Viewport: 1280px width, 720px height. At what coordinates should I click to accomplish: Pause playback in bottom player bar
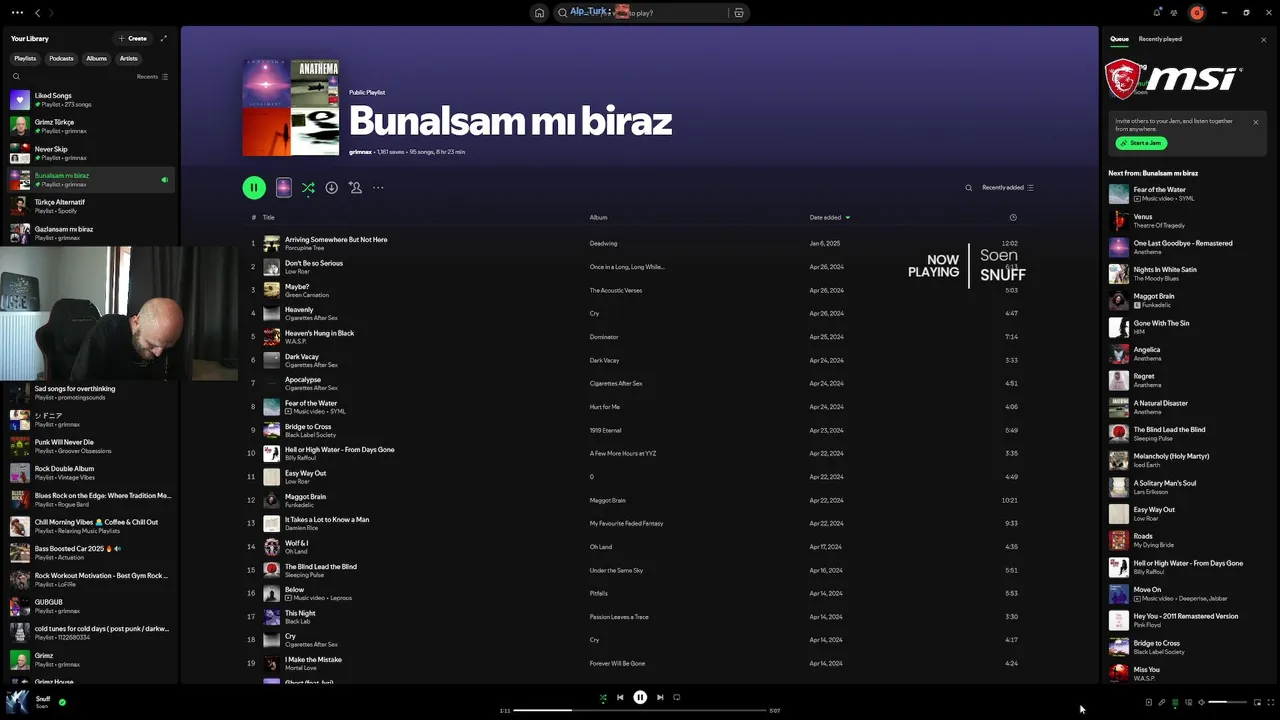640,697
